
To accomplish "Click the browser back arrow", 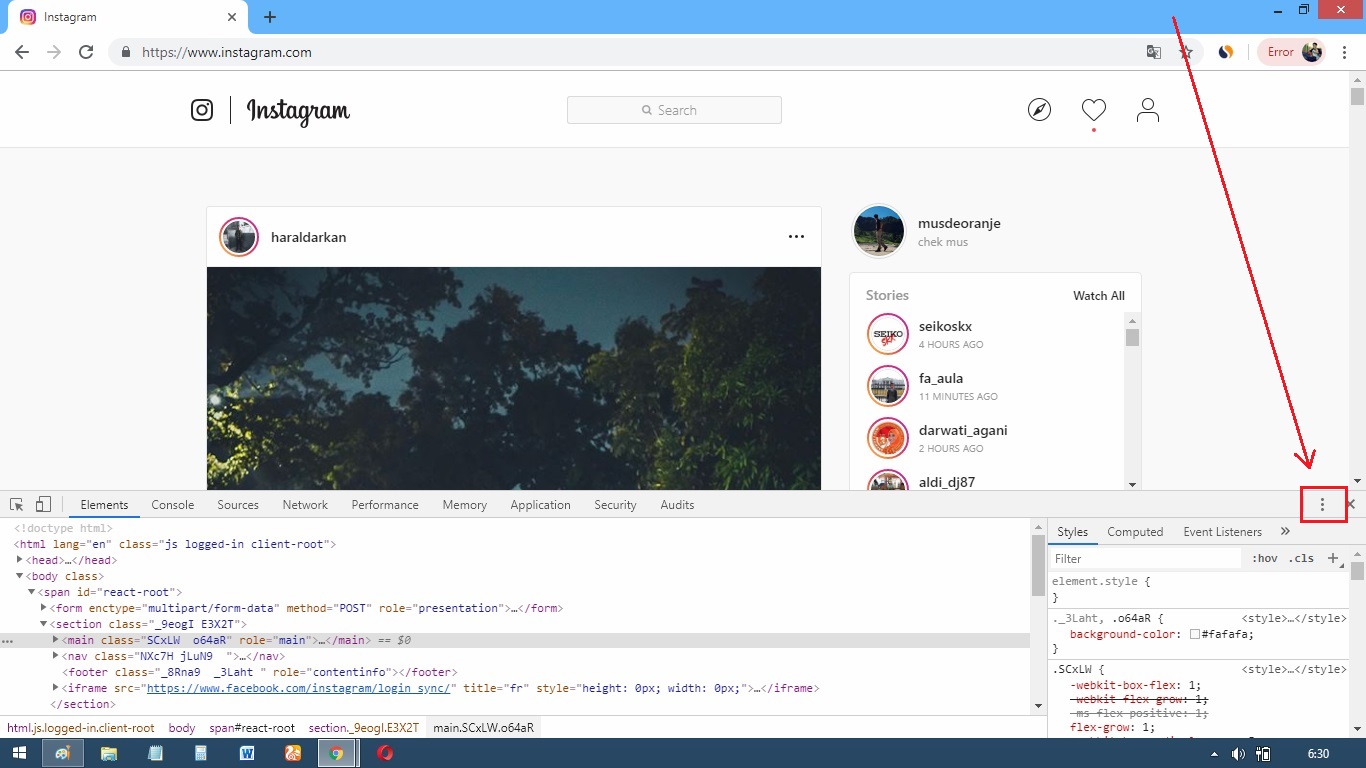I will (22, 52).
